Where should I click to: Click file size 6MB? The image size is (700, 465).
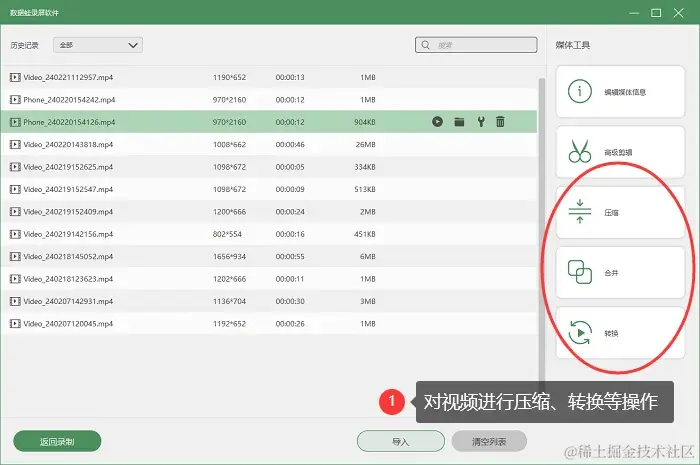click(368, 257)
